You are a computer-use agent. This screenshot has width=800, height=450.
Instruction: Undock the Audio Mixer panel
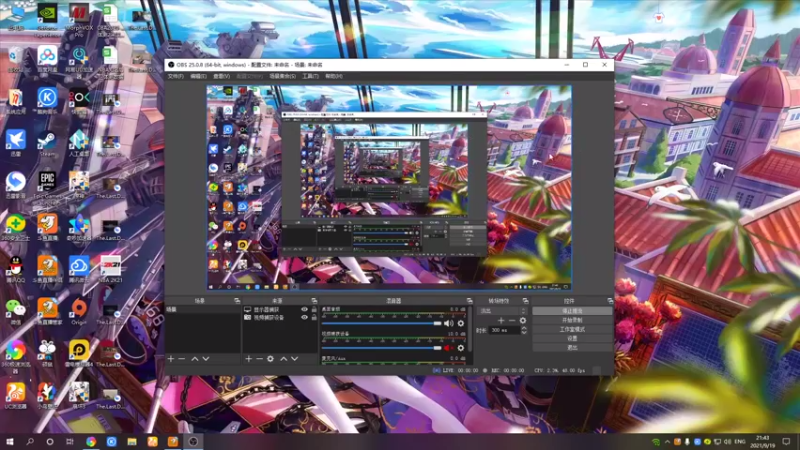[469, 301]
